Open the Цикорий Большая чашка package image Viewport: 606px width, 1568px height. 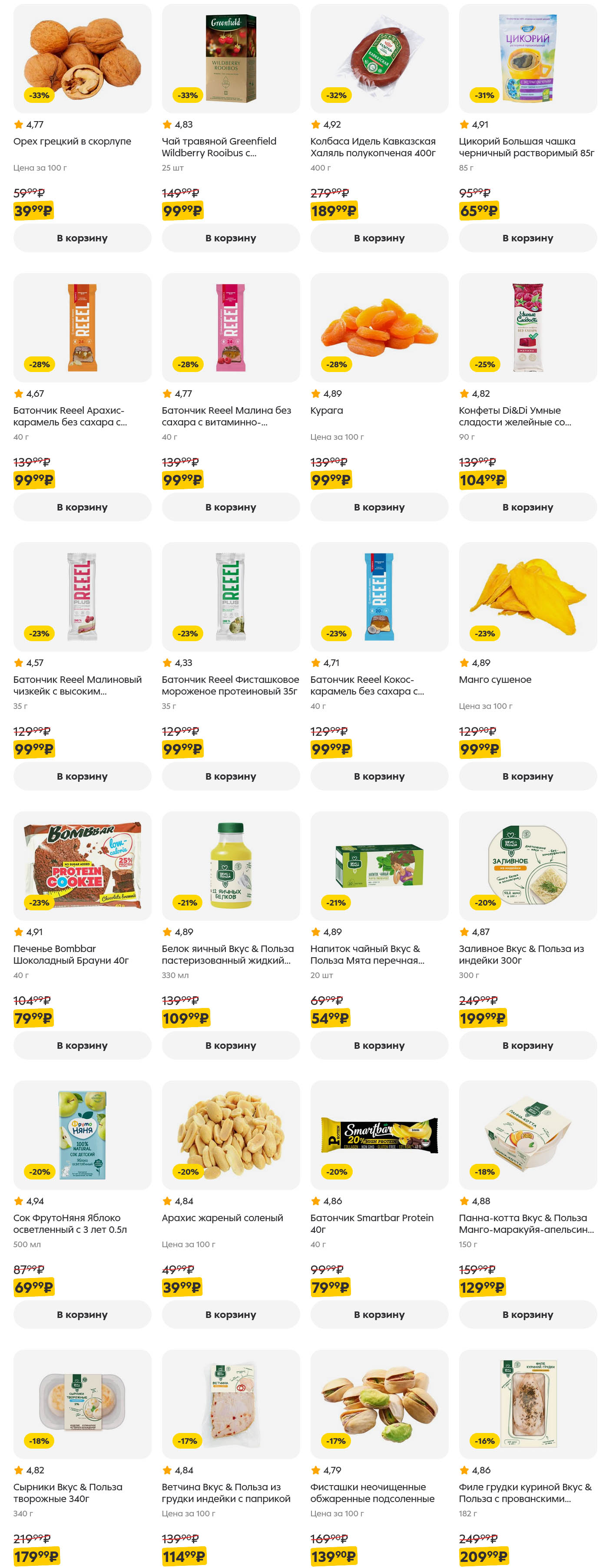coord(527,58)
